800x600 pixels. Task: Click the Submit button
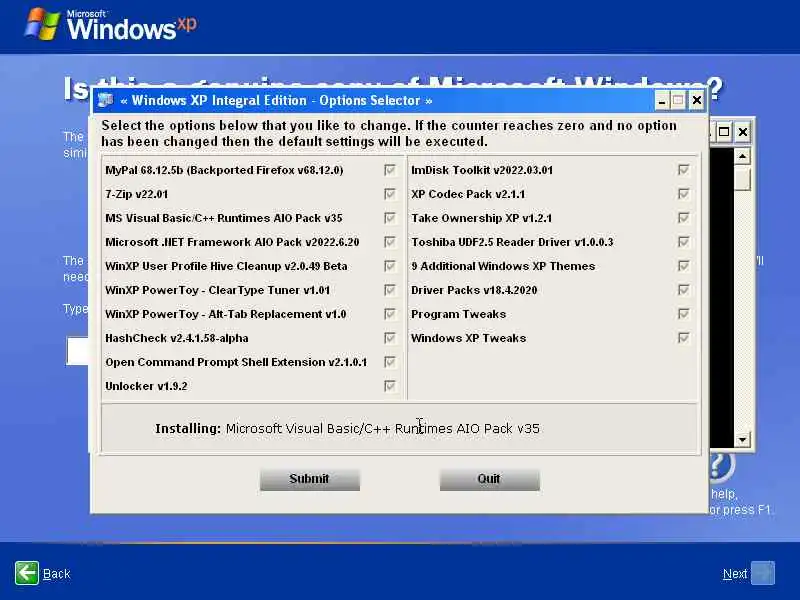(x=310, y=480)
